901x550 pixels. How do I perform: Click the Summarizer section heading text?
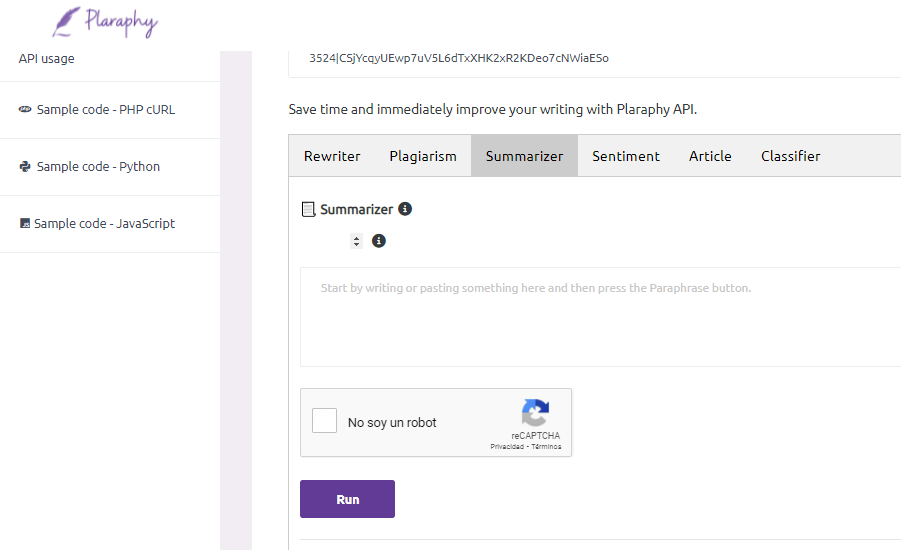tap(356, 210)
